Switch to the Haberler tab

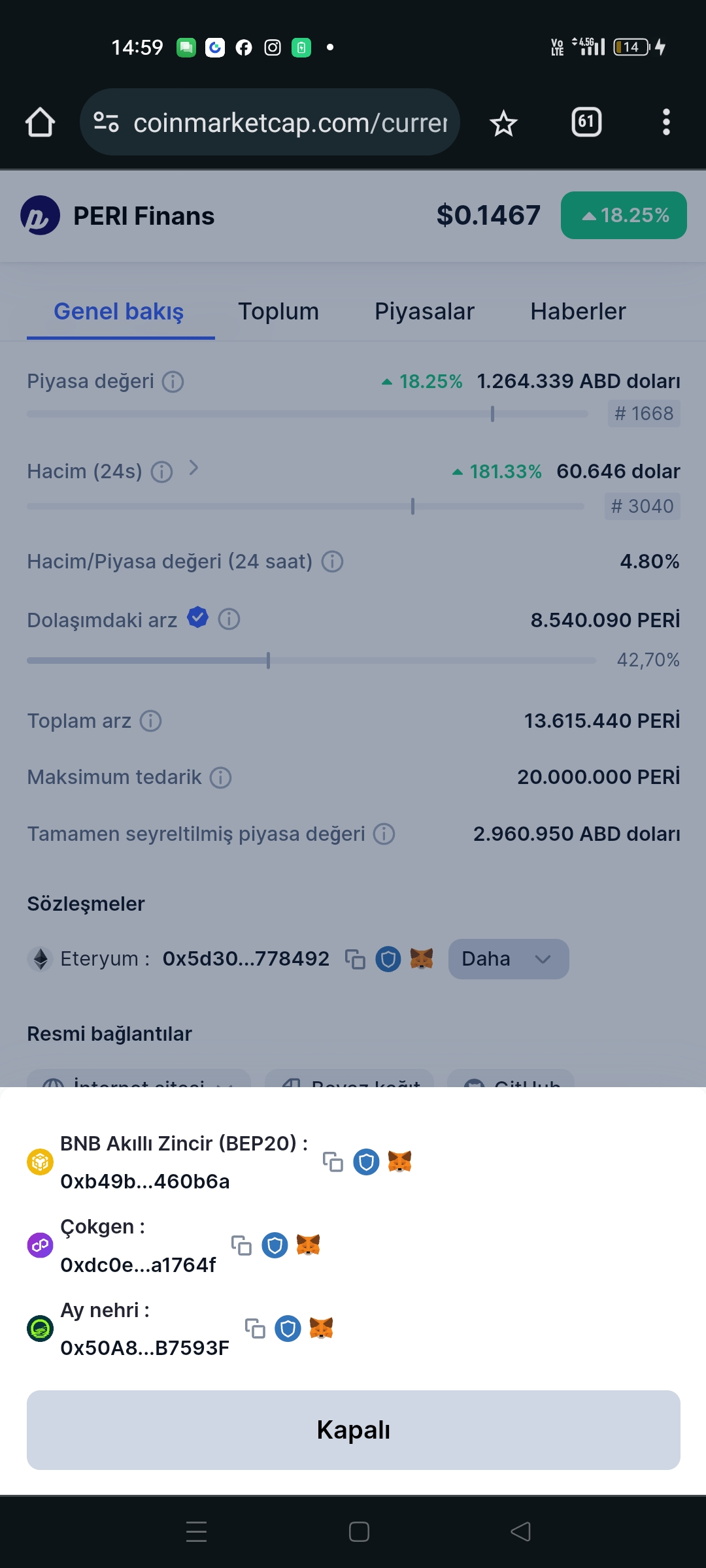click(x=578, y=312)
